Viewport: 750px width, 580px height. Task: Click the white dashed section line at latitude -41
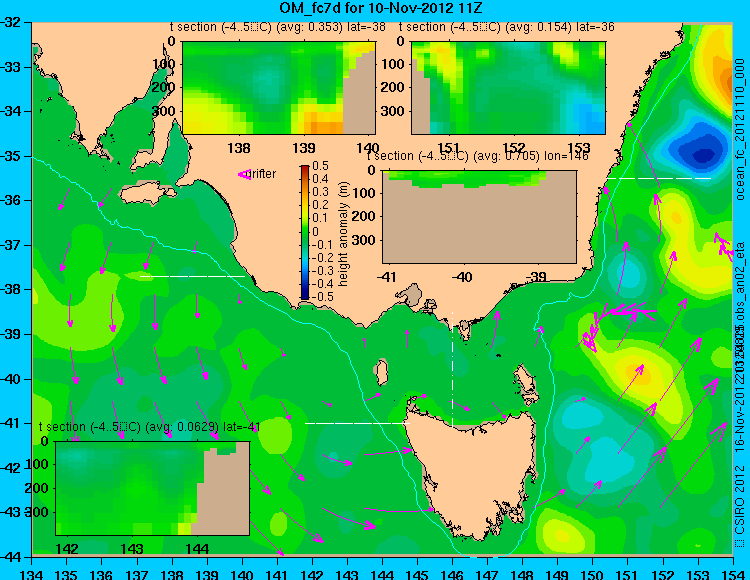(x=357, y=423)
